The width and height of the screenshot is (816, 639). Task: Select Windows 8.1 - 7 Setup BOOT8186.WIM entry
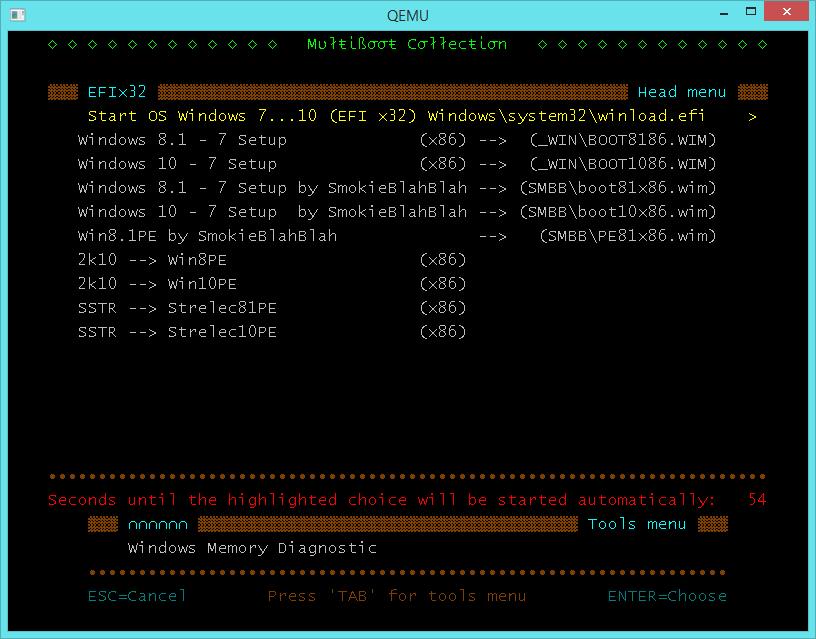(x=397, y=140)
